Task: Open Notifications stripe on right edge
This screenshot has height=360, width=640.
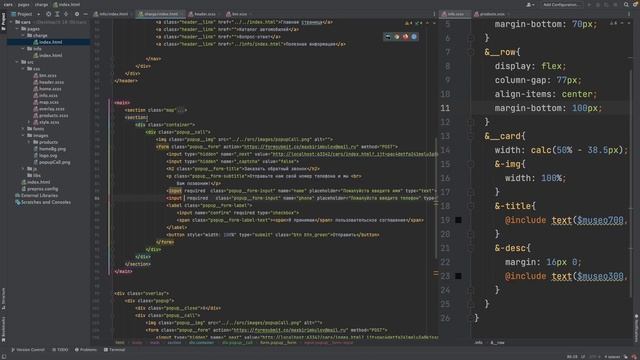Action: click(x=636, y=328)
